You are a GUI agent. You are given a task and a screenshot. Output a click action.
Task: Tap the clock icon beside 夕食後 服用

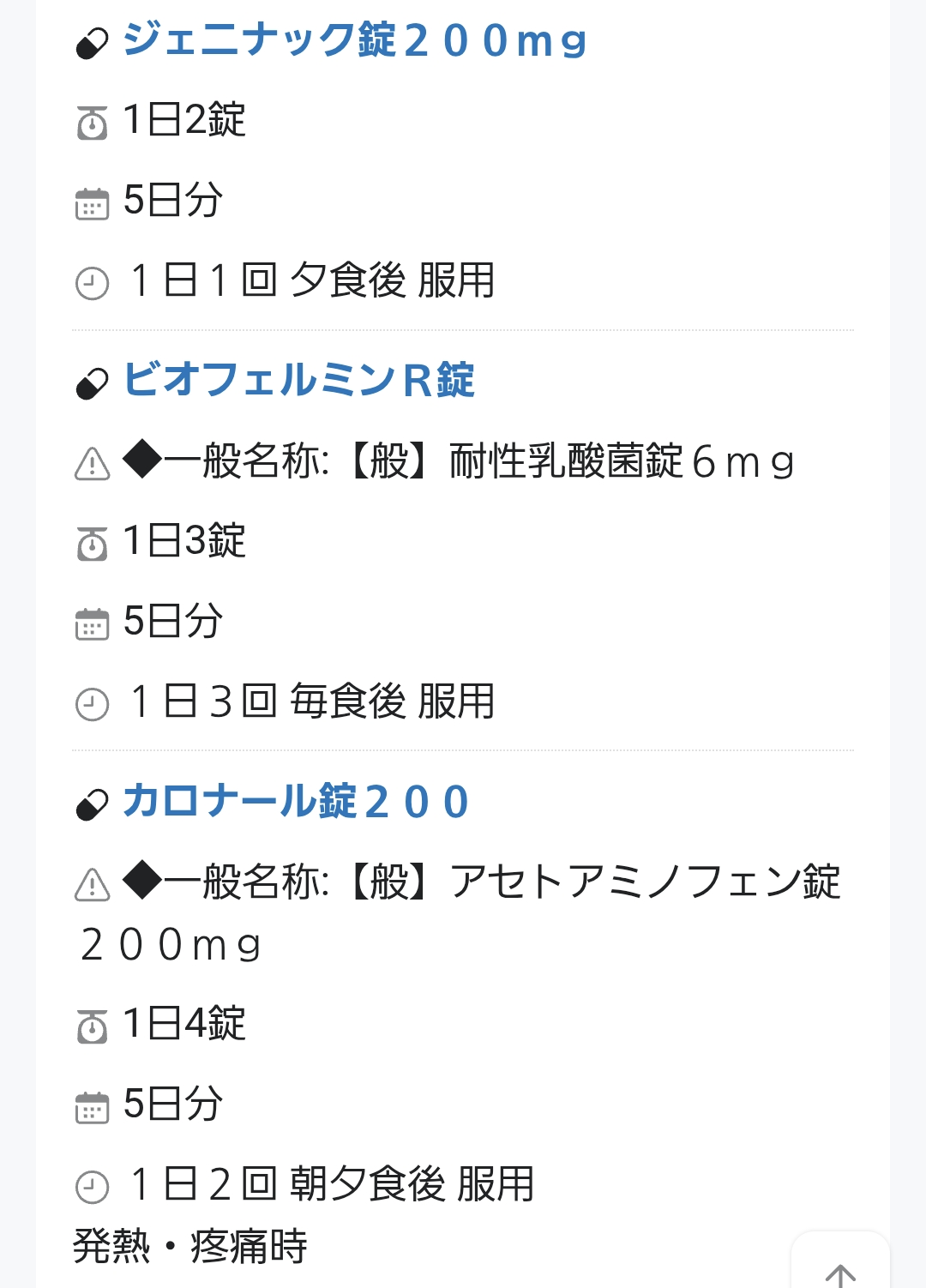coord(93,284)
